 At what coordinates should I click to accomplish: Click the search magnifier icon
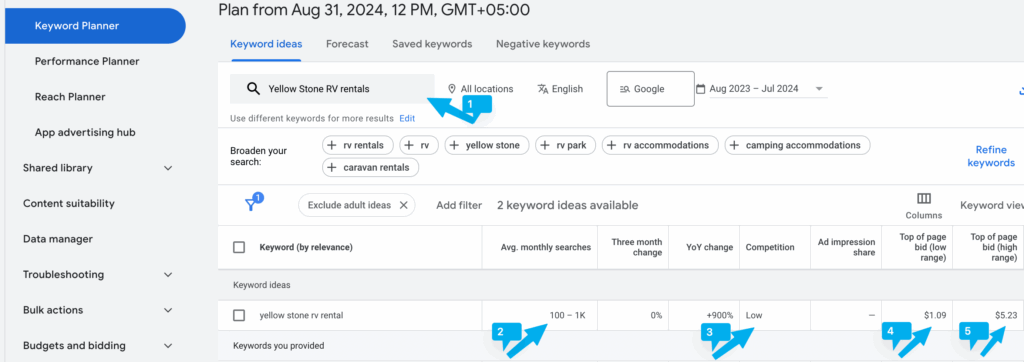coord(253,89)
